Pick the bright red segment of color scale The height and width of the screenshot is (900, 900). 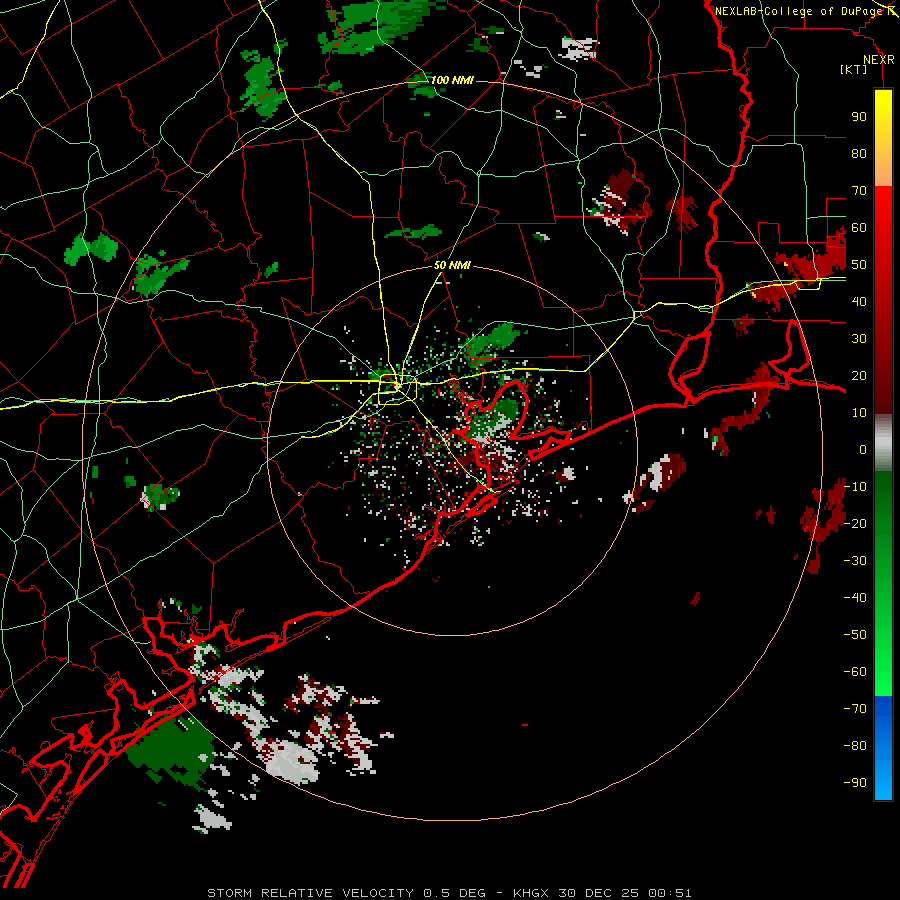click(x=883, y=210)
